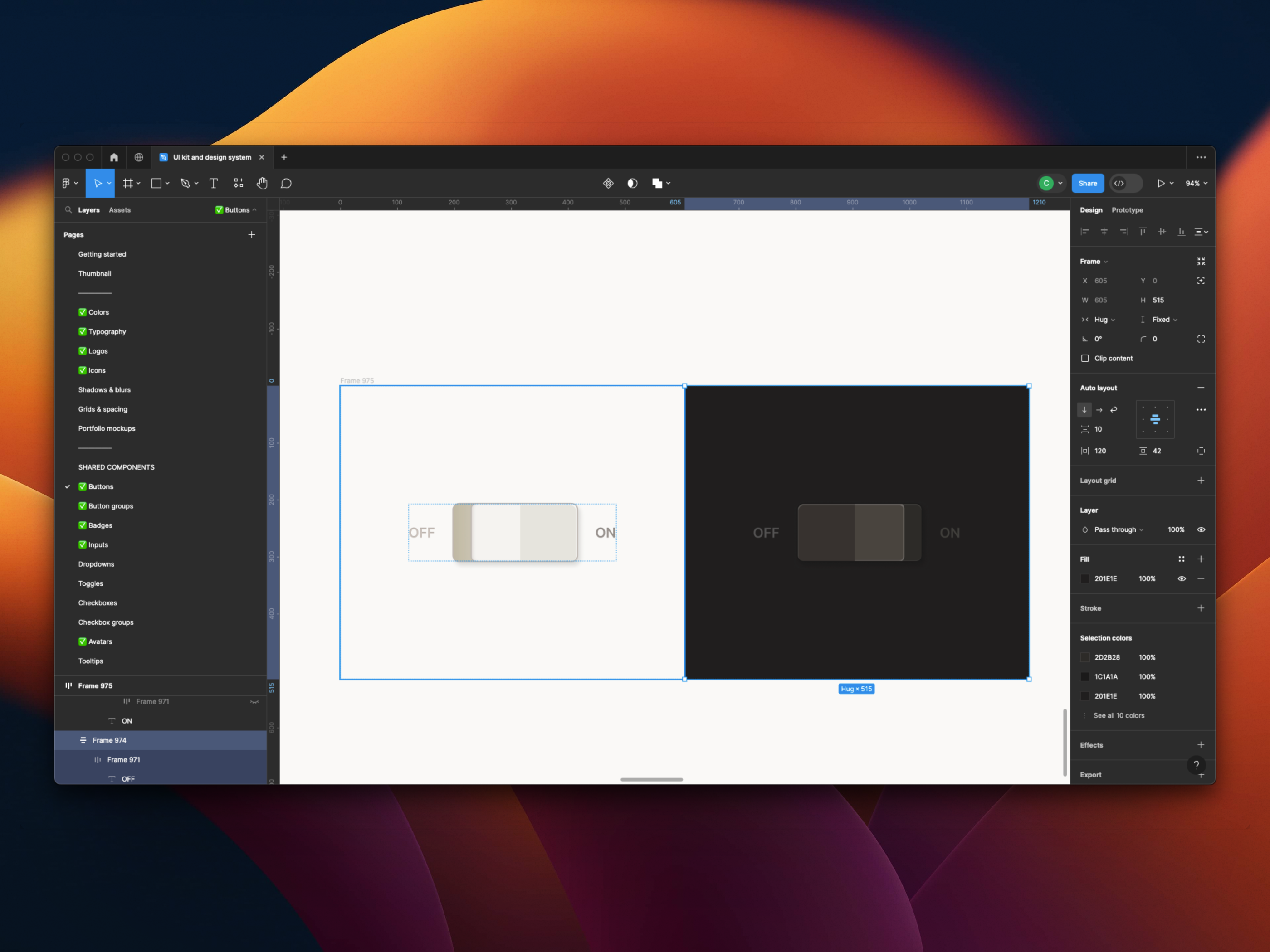Click Align top icon
Image resolution: width=1270 pixels, height=952 pixels.
click(x=1143, y=232)
